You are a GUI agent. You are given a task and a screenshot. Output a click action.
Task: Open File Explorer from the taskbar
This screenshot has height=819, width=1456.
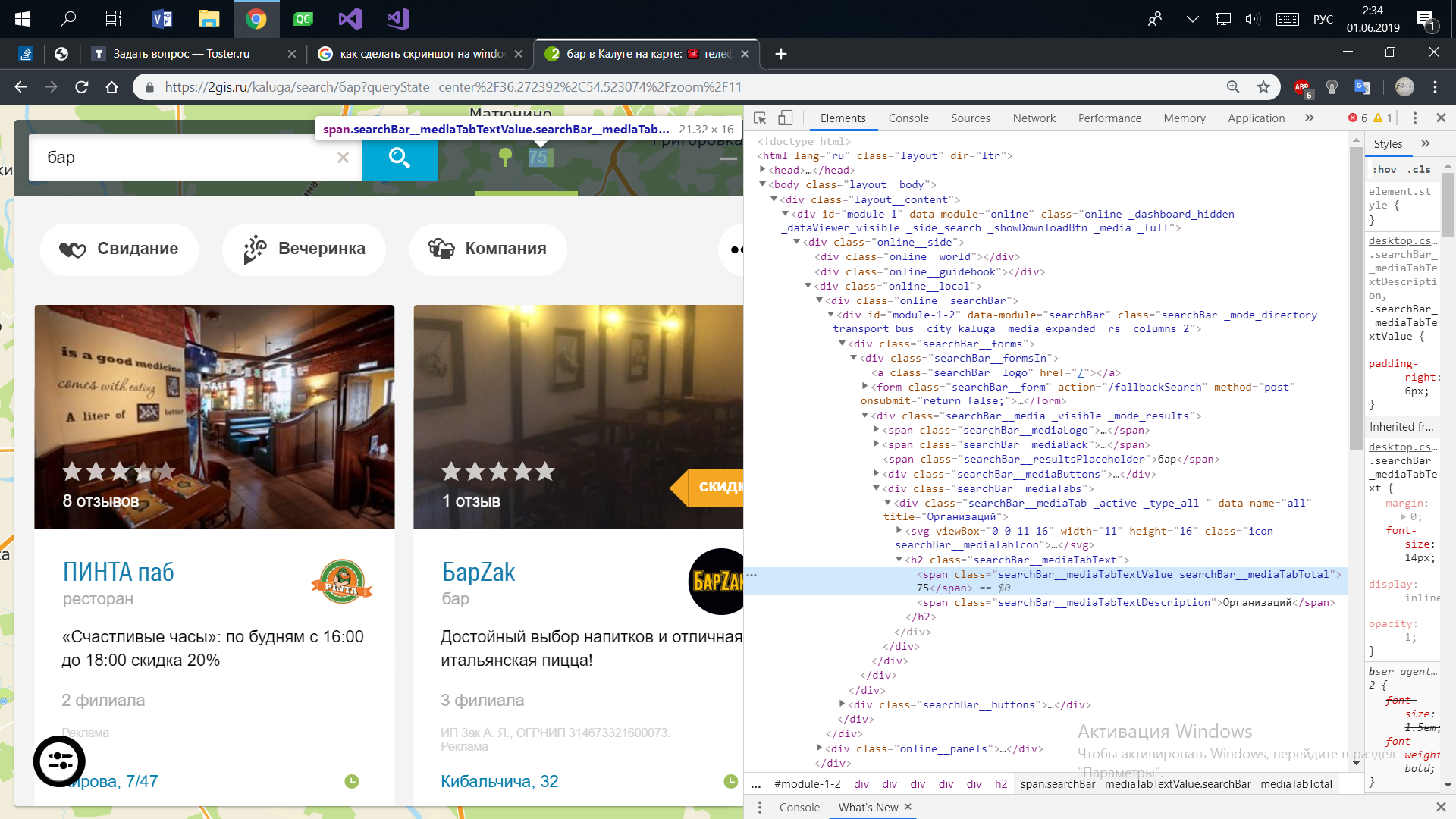pos(209,19)
